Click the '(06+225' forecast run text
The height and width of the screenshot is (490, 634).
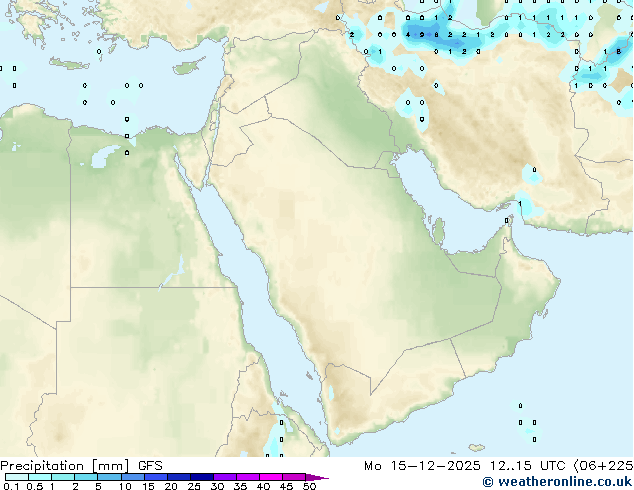click(x=603, y=466)
